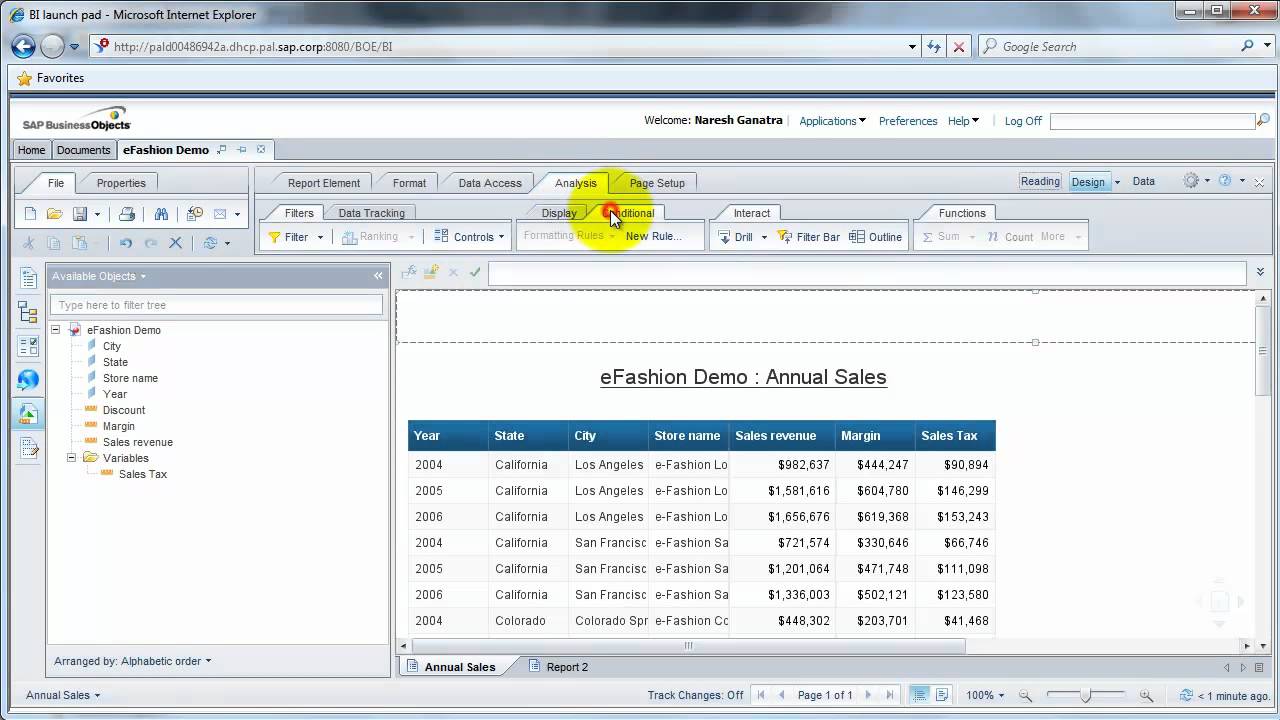Go to the Documents tab
This screenshot has height=720, width=1280.
[83, 150]
